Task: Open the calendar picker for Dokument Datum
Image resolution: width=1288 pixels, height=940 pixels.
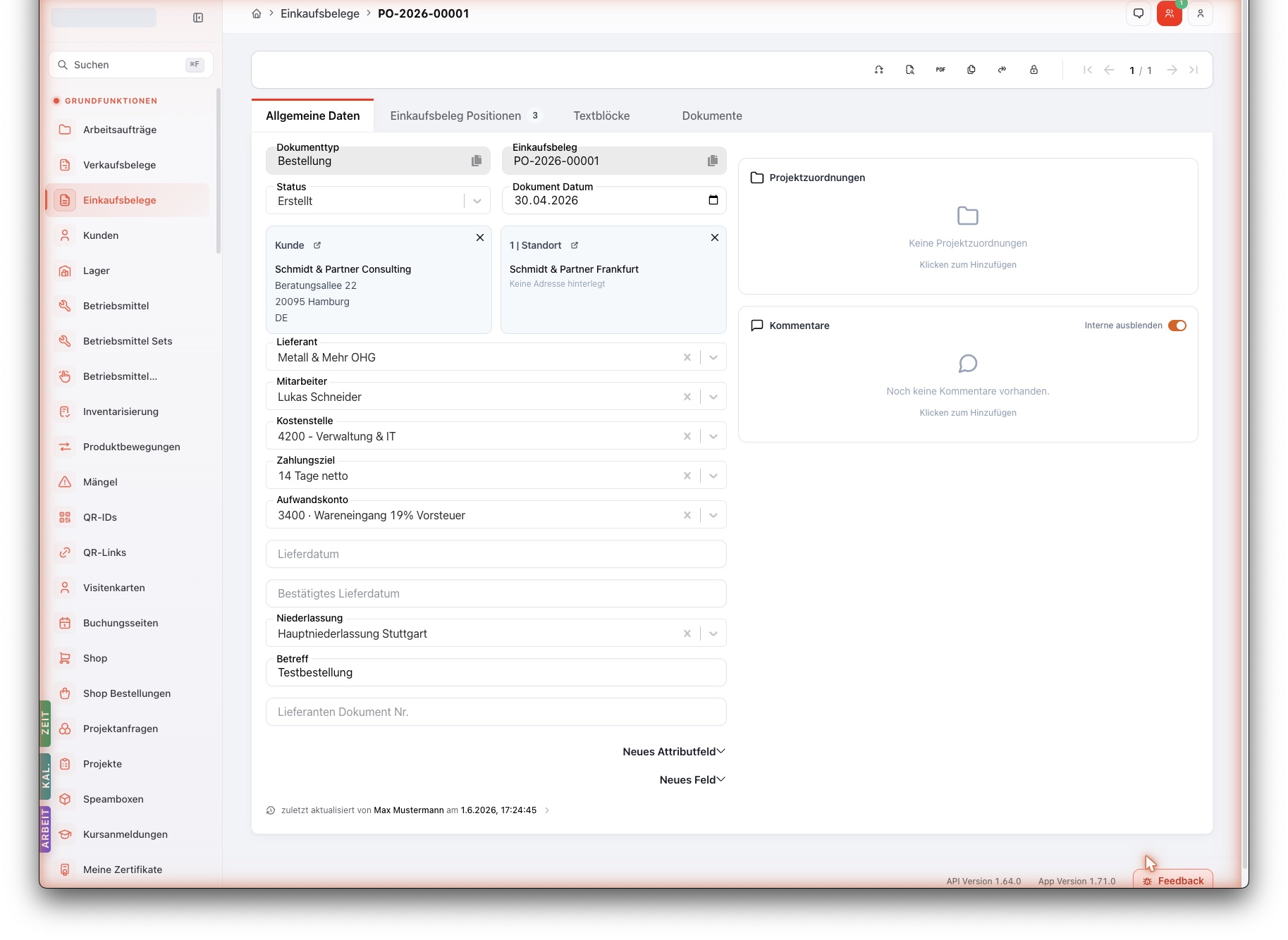Action: click(x=713, y=200)
